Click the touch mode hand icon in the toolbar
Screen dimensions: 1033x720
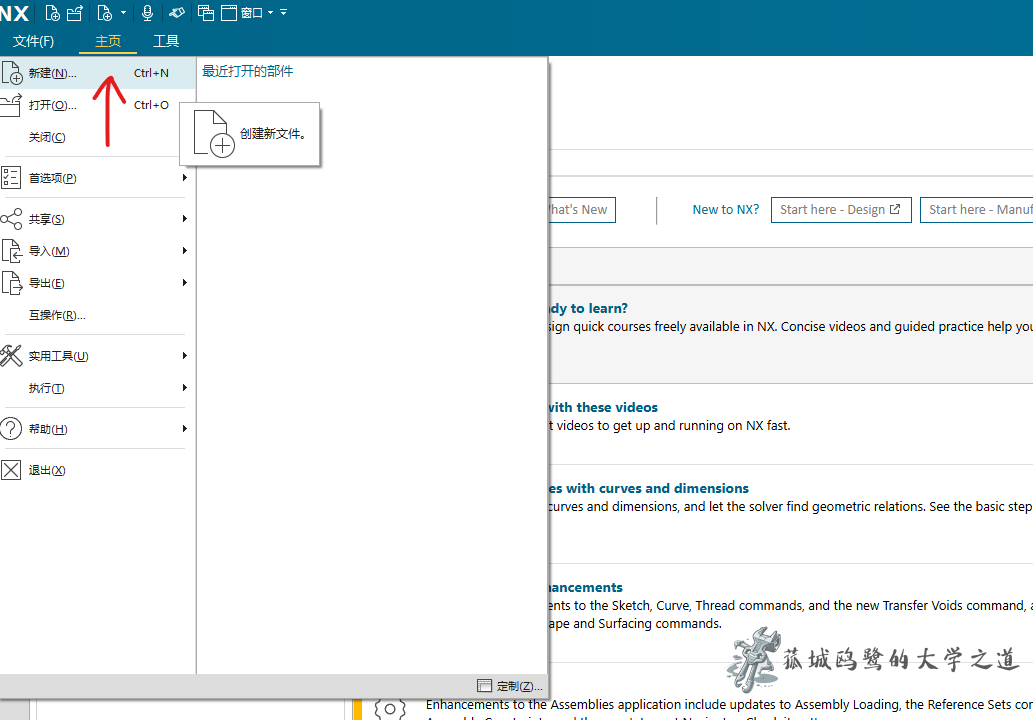click(177, 13)
